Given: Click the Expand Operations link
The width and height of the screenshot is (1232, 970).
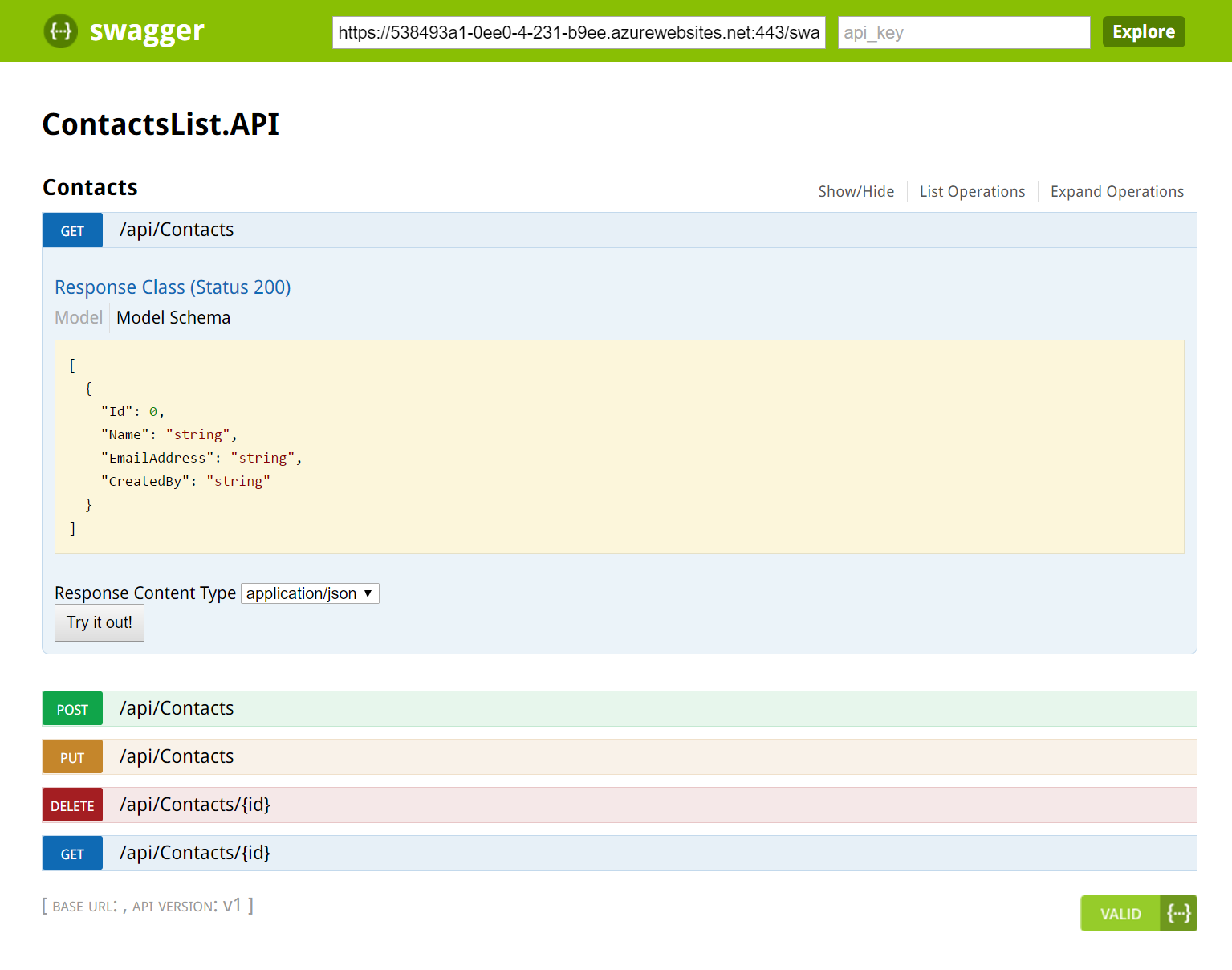Looking at the screenshot, I should point(1116,192).
